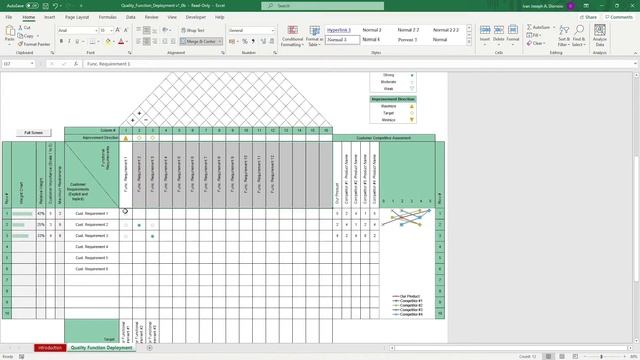Click the formula bar text field
The width and height of the screenshot is (640, 360).
(x=359, y=64)
